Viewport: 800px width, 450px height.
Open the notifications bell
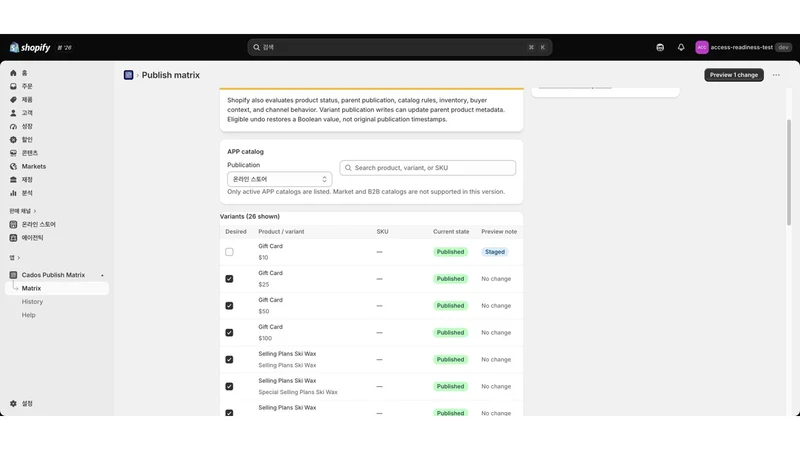click(x=681, y=47)
